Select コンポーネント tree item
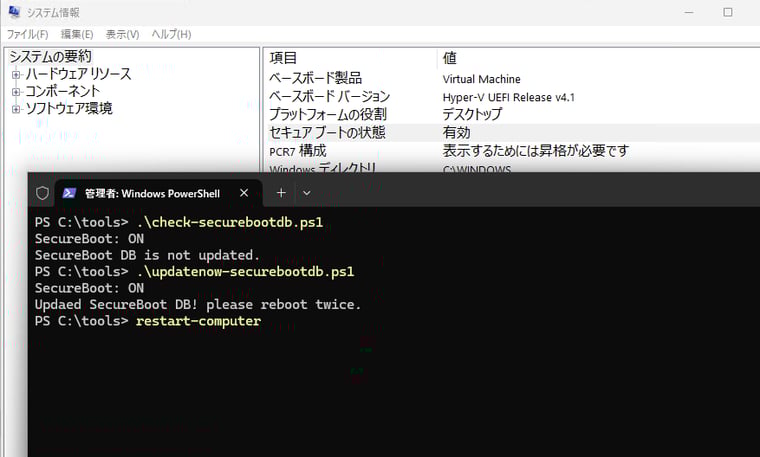 [x=63, y=91]
